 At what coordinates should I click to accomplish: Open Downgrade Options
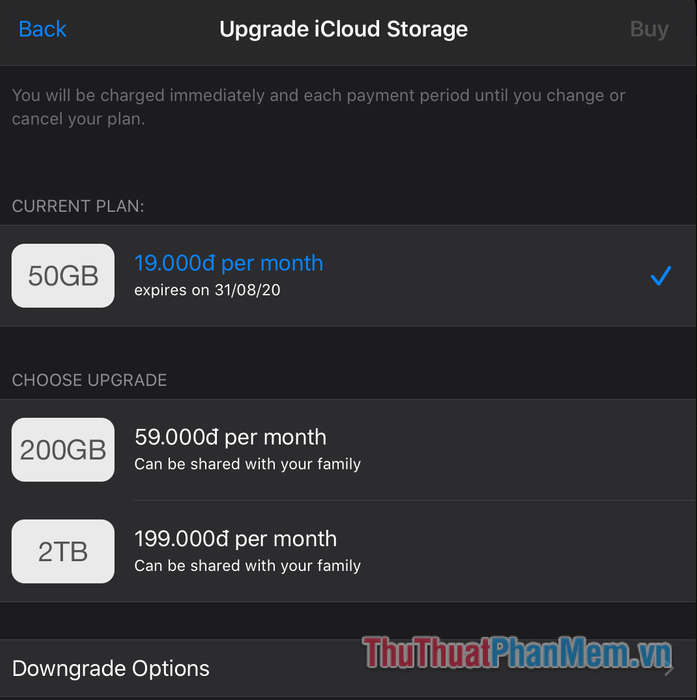[111, 668]
